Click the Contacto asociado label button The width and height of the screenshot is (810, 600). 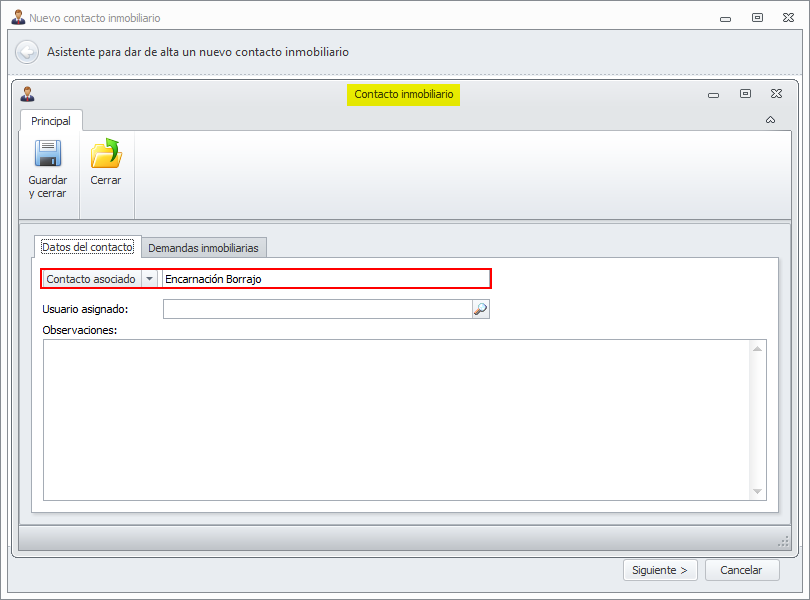(92, 279)
